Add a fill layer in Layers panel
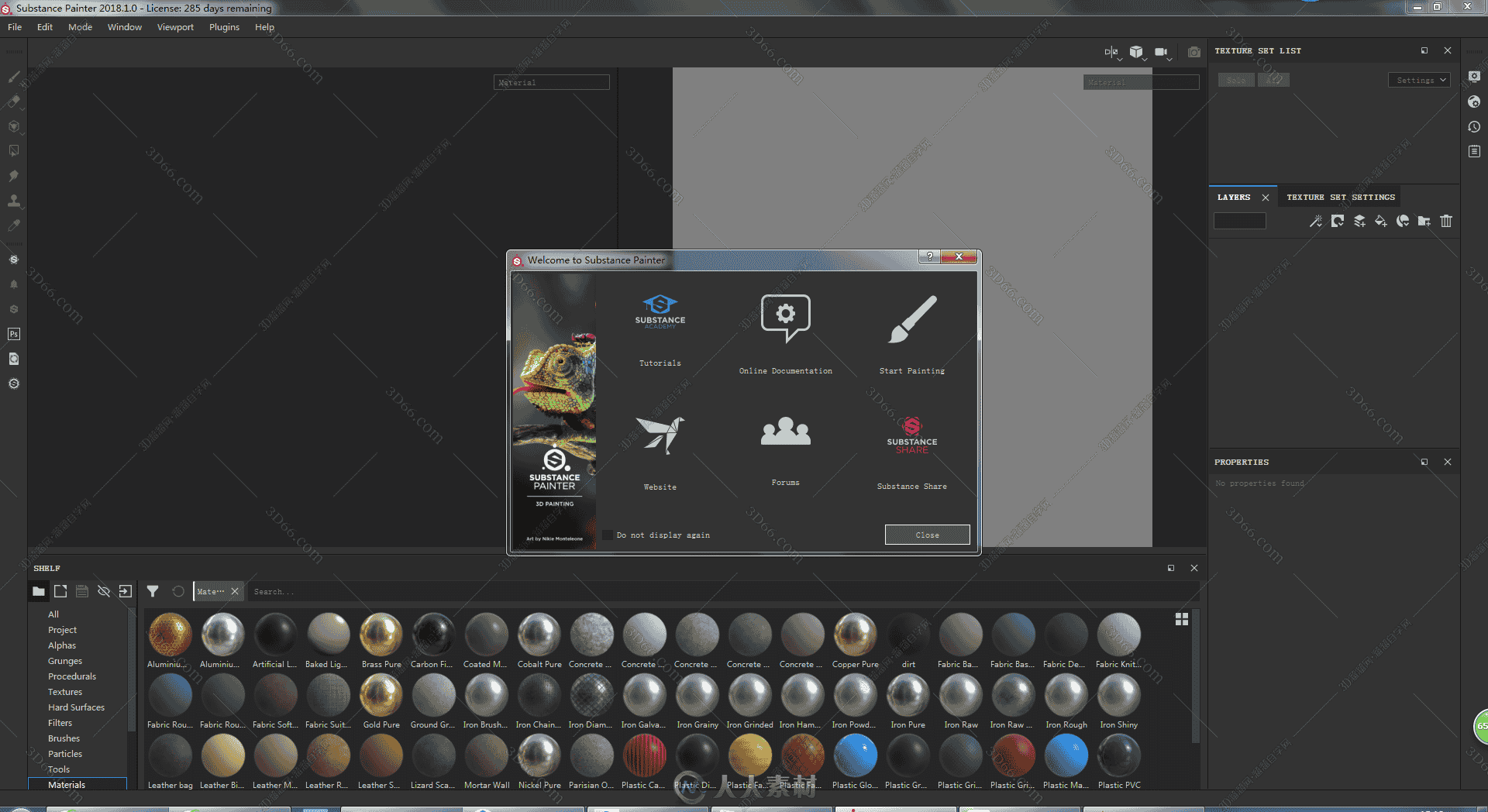1488x812 pixels. (x=1381, y=222)
